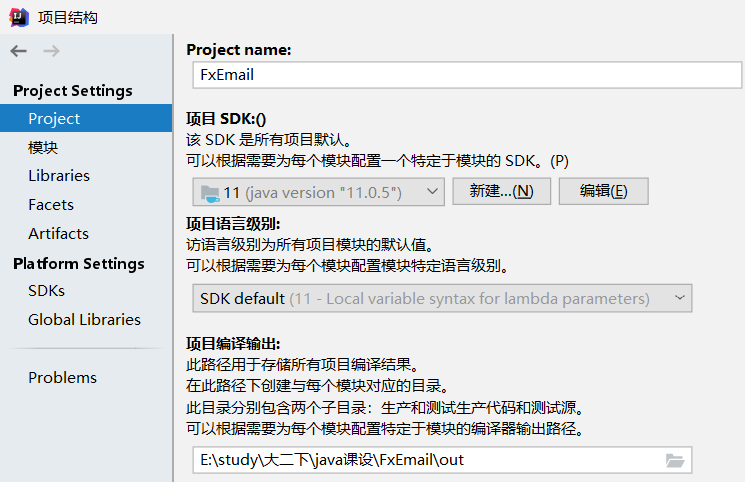The height and width of the screenshot is (482, 745).
Task: Go to Libraries settings
Action: (x=59, y=175)
